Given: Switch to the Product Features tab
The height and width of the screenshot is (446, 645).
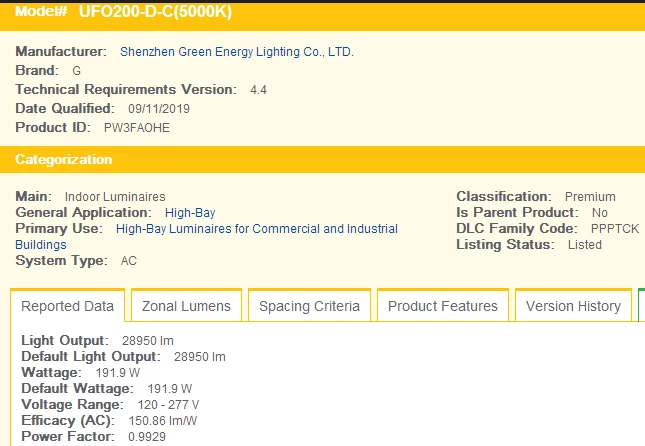Looking at the screenshot, I should pyautogui.click(x=443, y=306).
